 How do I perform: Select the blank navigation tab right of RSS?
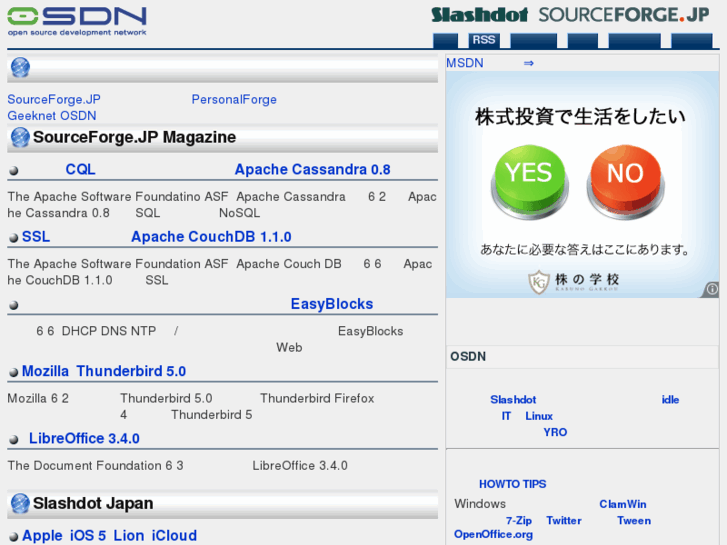coord(533,40)
